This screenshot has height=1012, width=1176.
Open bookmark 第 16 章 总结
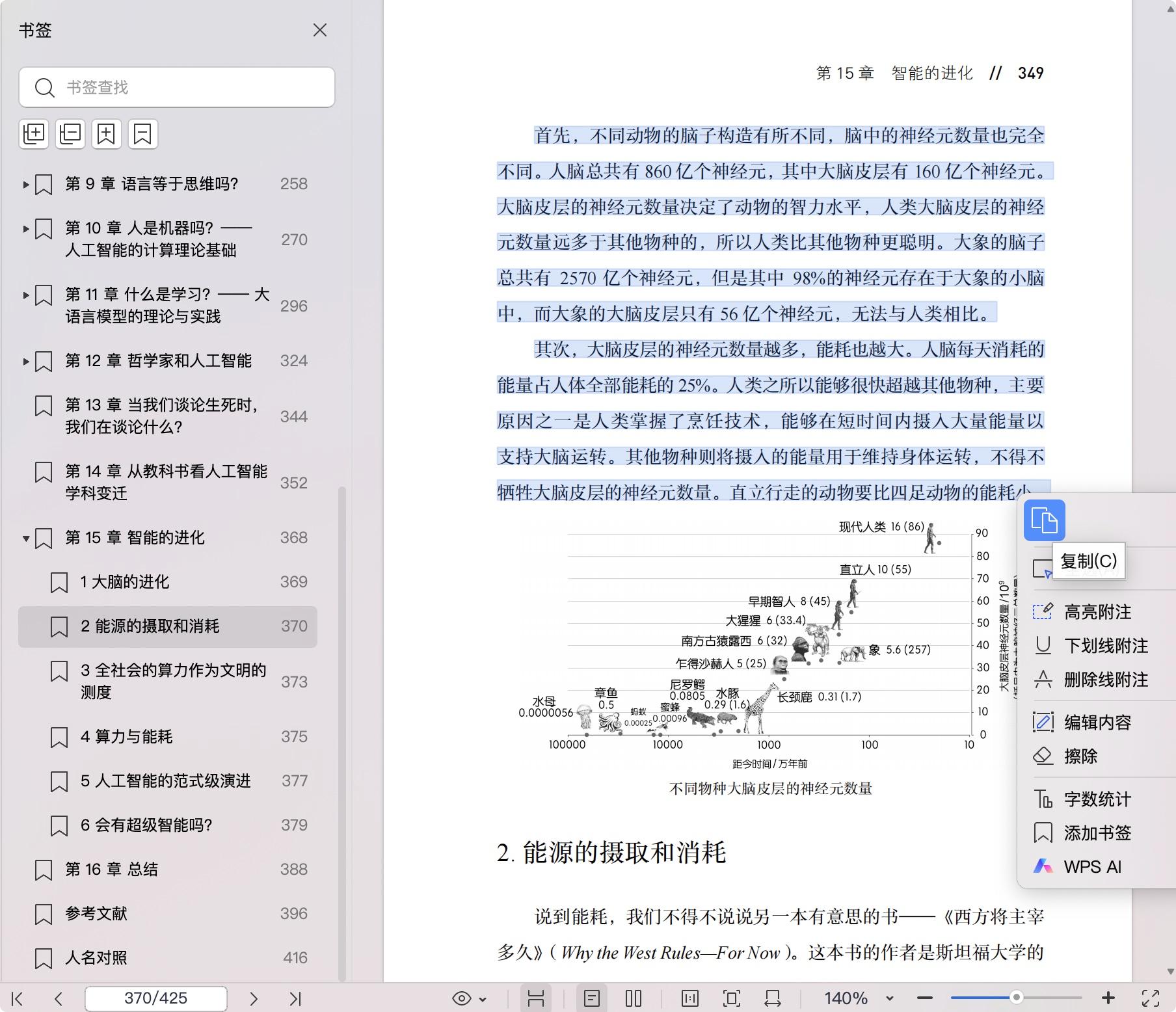[111, 870]
